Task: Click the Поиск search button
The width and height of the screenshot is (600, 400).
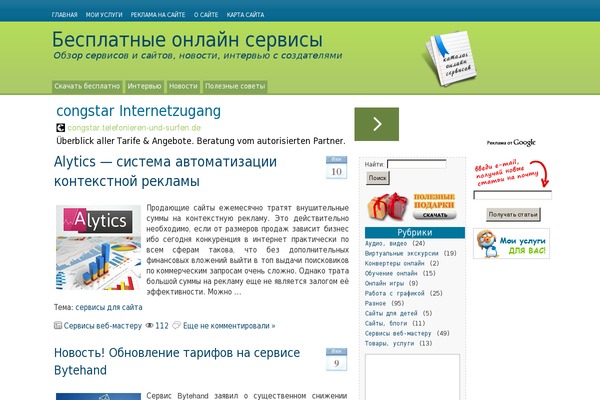Action: (x=378, y=178)
